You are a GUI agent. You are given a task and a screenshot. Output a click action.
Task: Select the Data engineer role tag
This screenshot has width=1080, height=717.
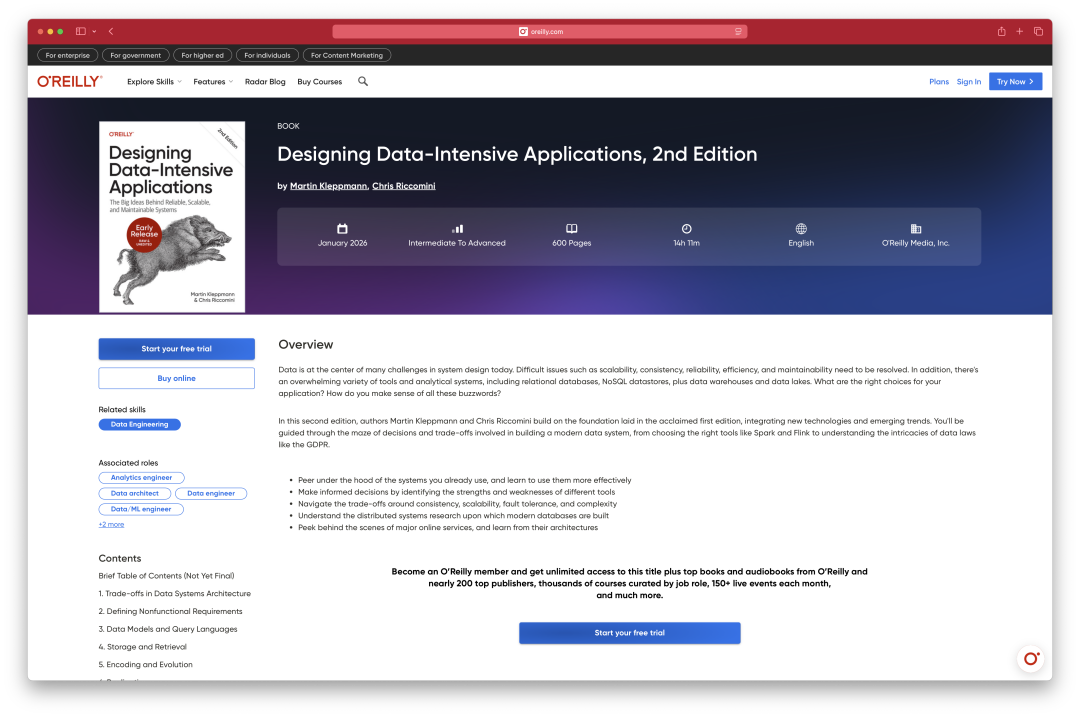point(211,493)
